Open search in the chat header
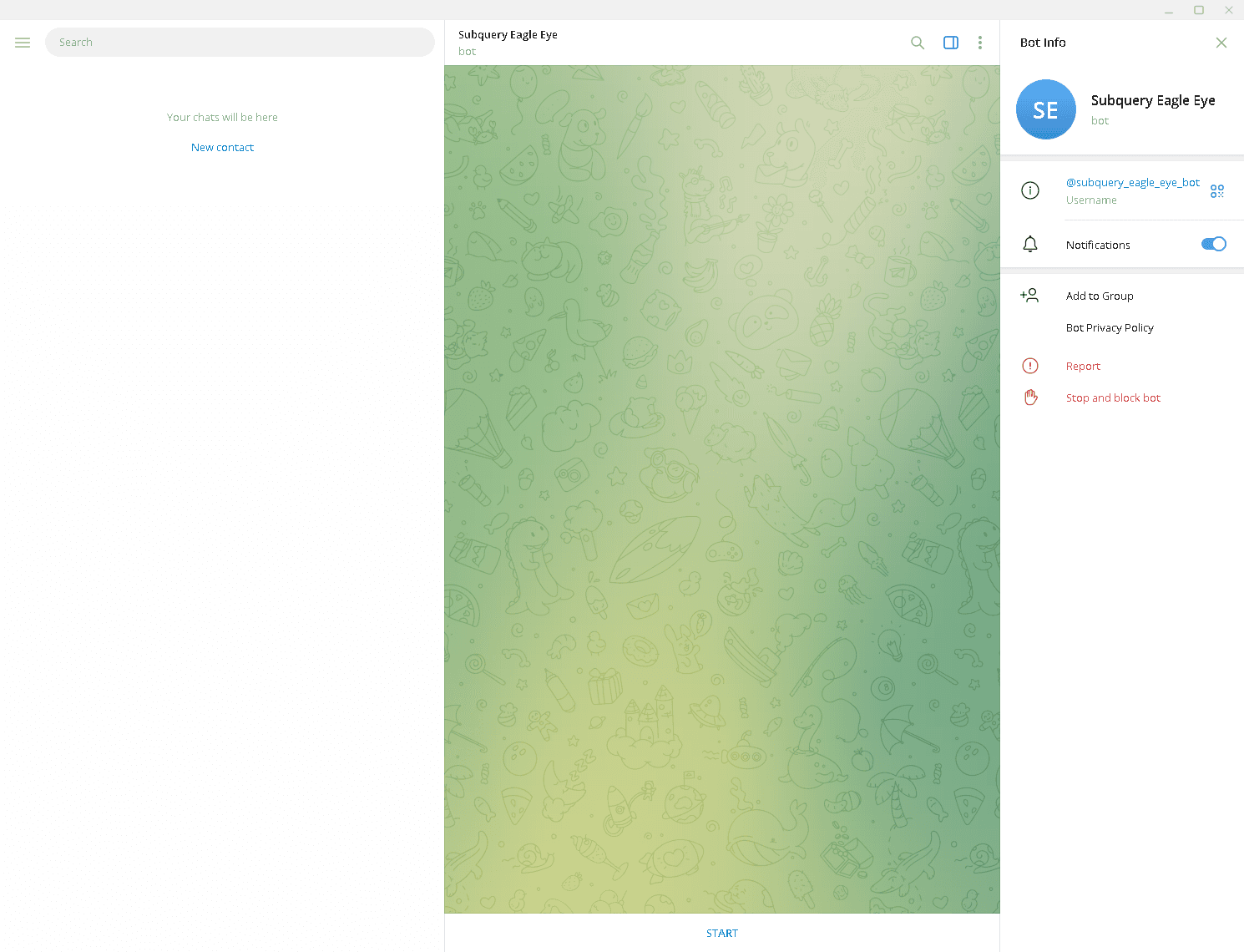This screenshot has height=952, width=1244. 918,43
